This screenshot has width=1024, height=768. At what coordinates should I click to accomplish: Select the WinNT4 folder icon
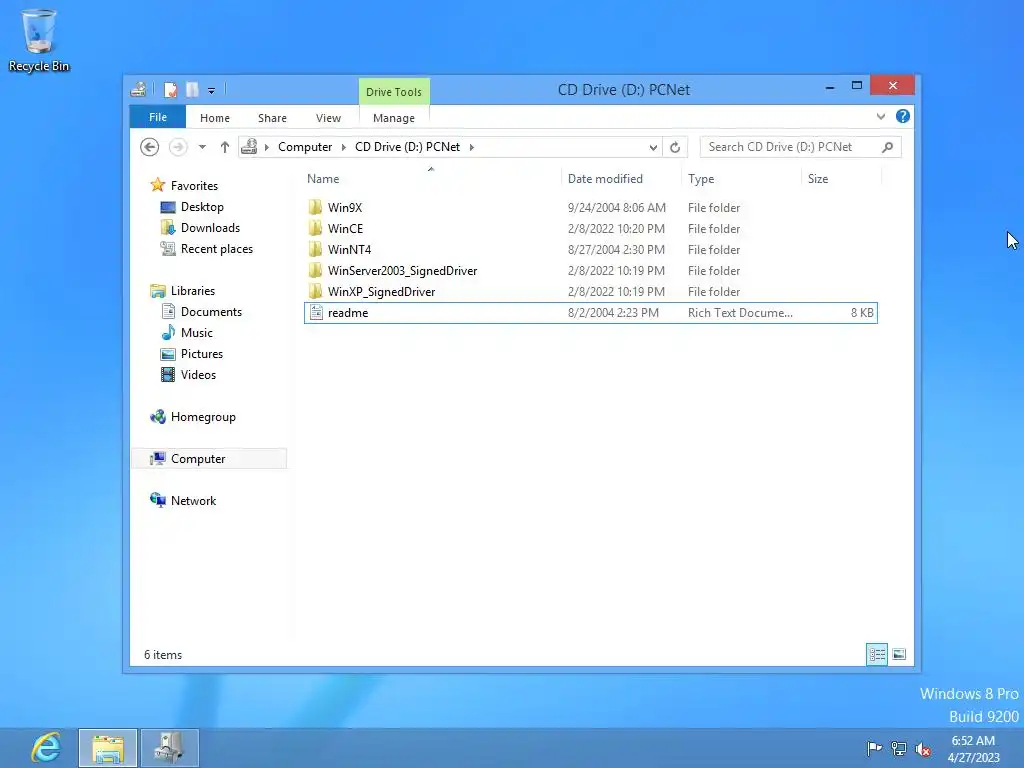pyautogui.click(x=315, y=249)
